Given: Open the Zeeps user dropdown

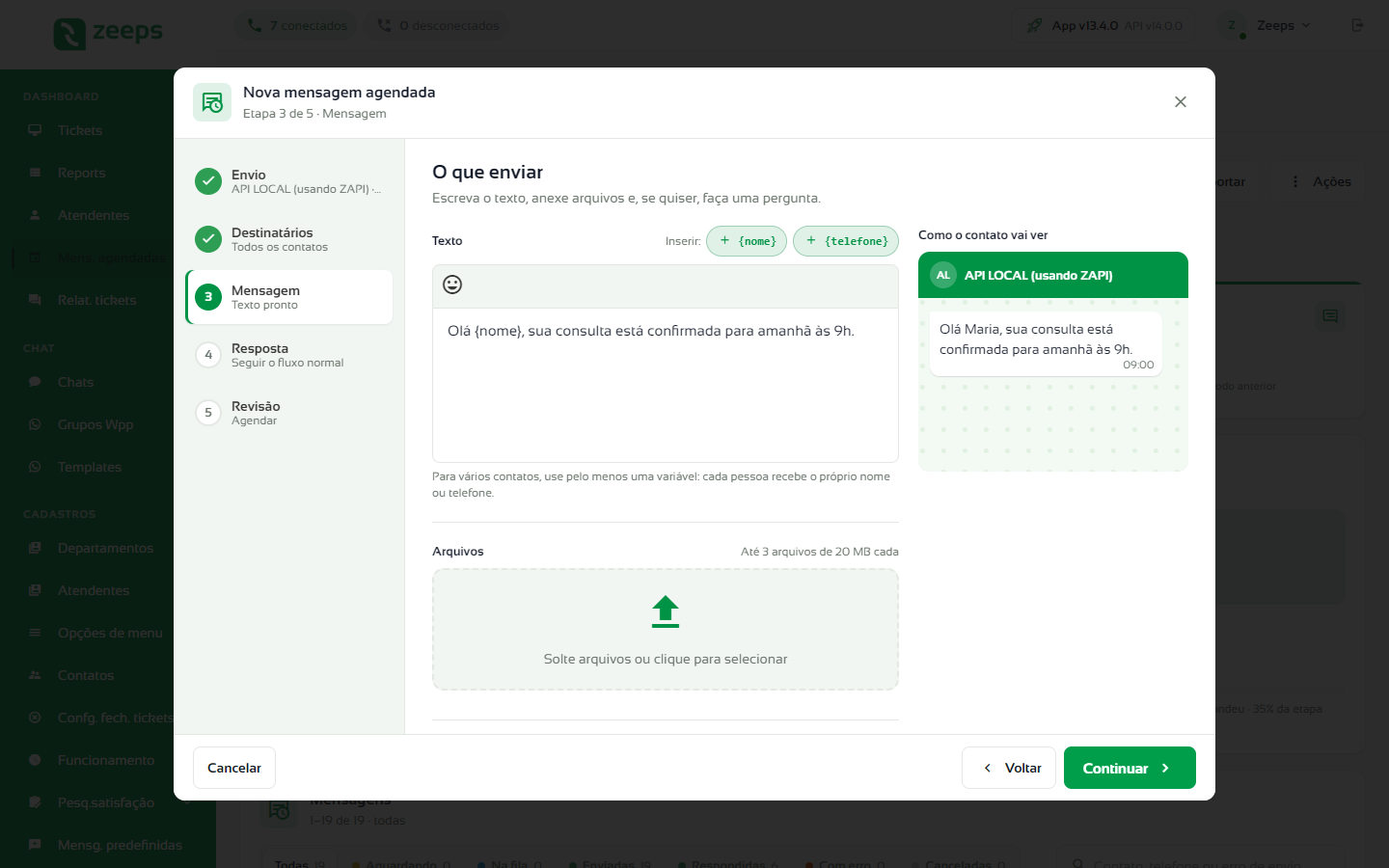Looking at the screenshot, I should pos(1266,25).
